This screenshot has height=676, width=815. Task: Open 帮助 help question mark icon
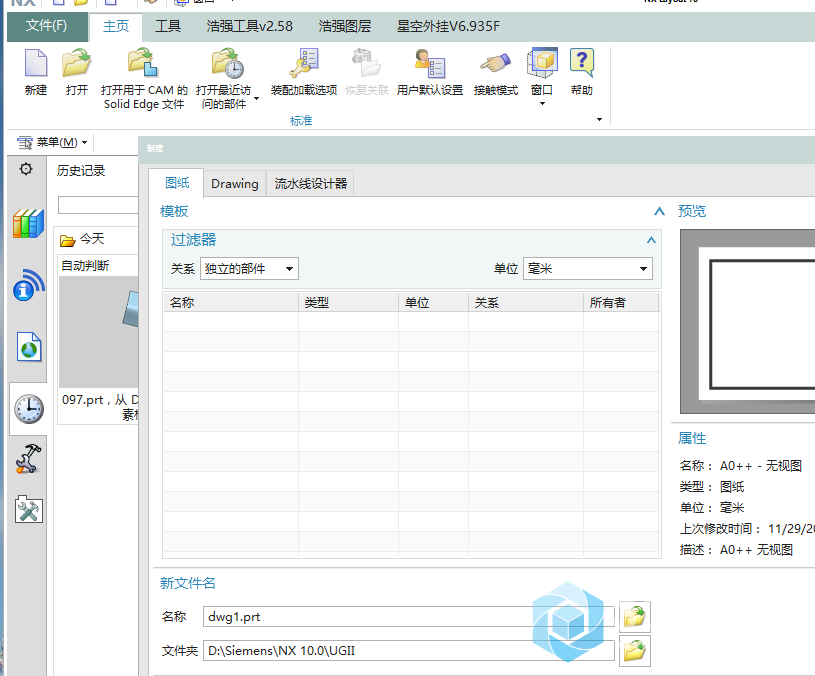click(x=582, y=62)
